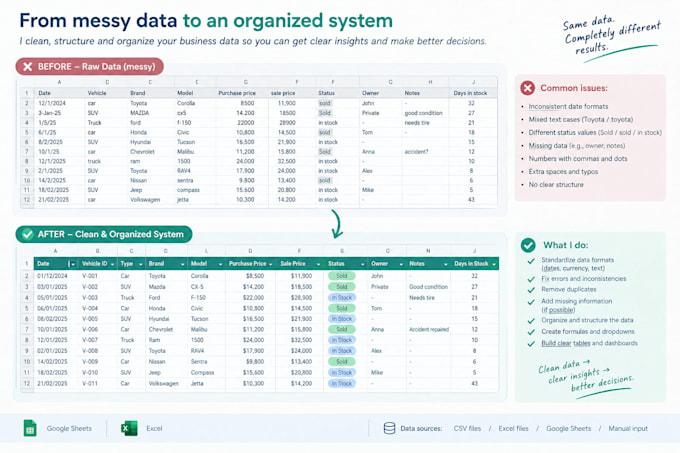Click the Google Sheets icon at the bottom
The image size is (680, 453).
pyautogui.click(x=30, y=428)
